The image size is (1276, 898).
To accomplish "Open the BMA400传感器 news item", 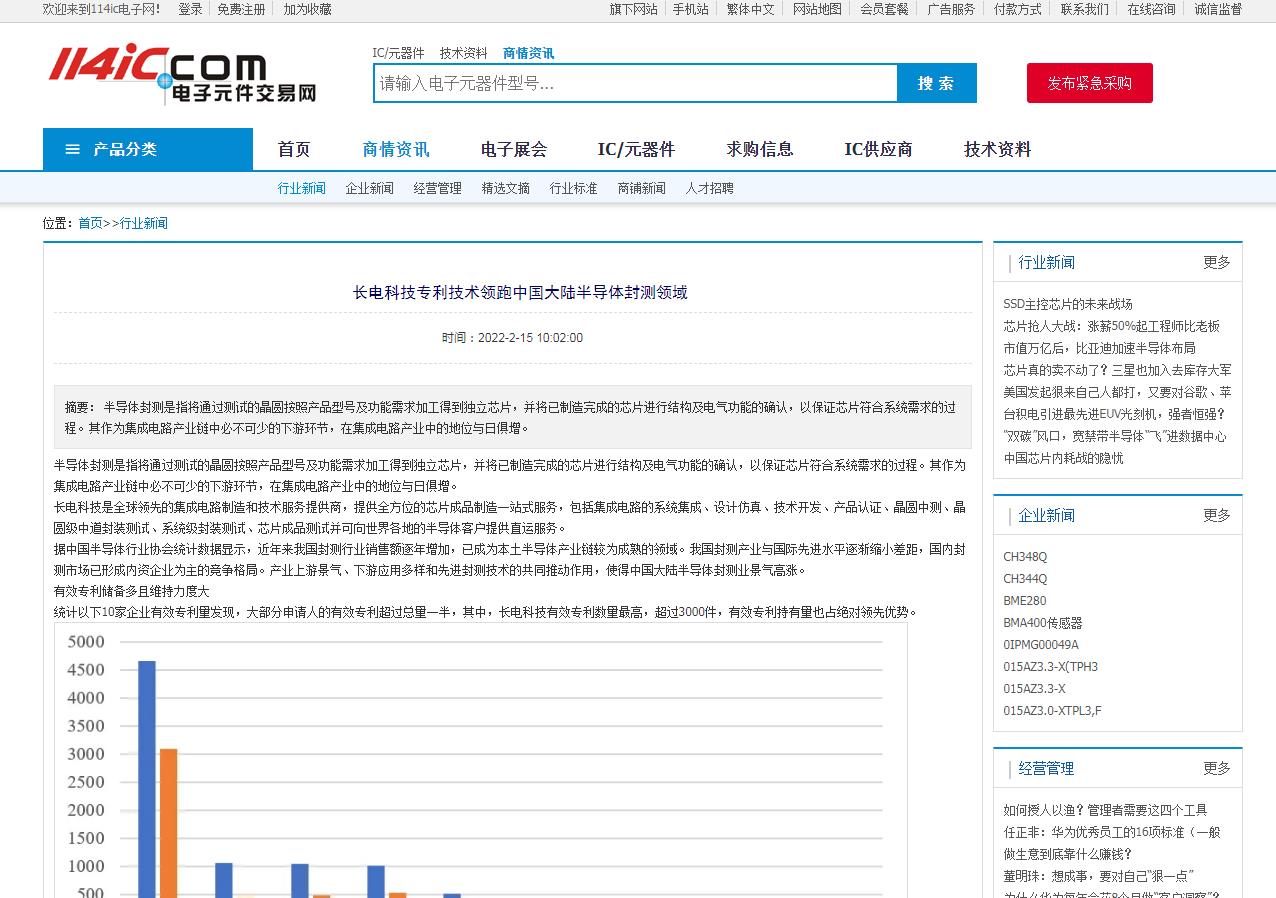I will pyautogui.click(x=1043, y=623).
